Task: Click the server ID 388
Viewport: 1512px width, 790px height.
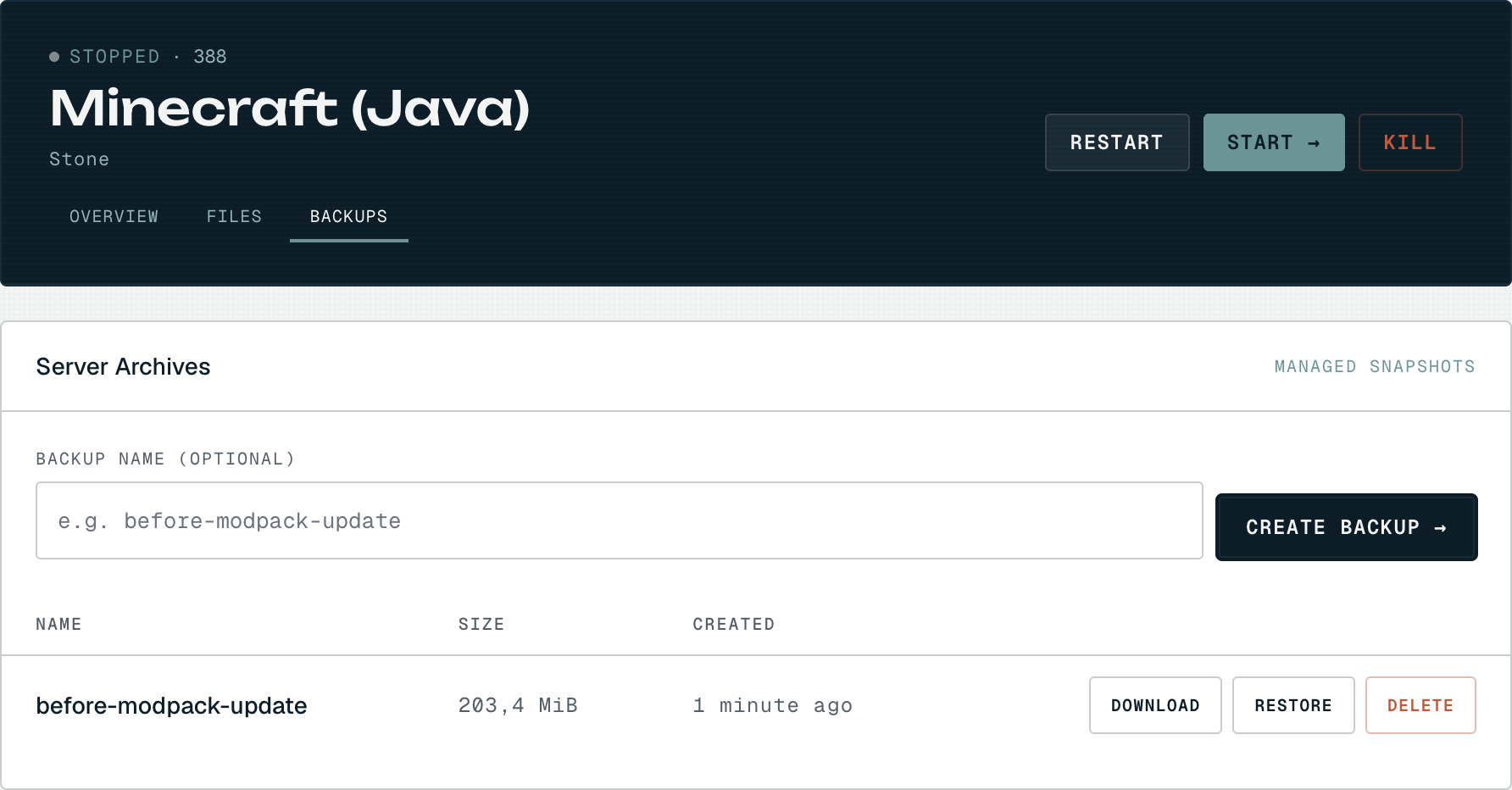Action: tap(210, 57)
